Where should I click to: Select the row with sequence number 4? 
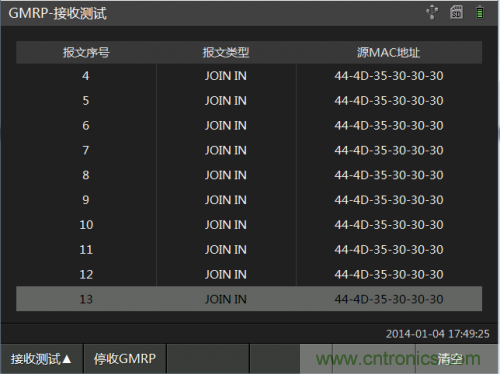coord(249,76)
